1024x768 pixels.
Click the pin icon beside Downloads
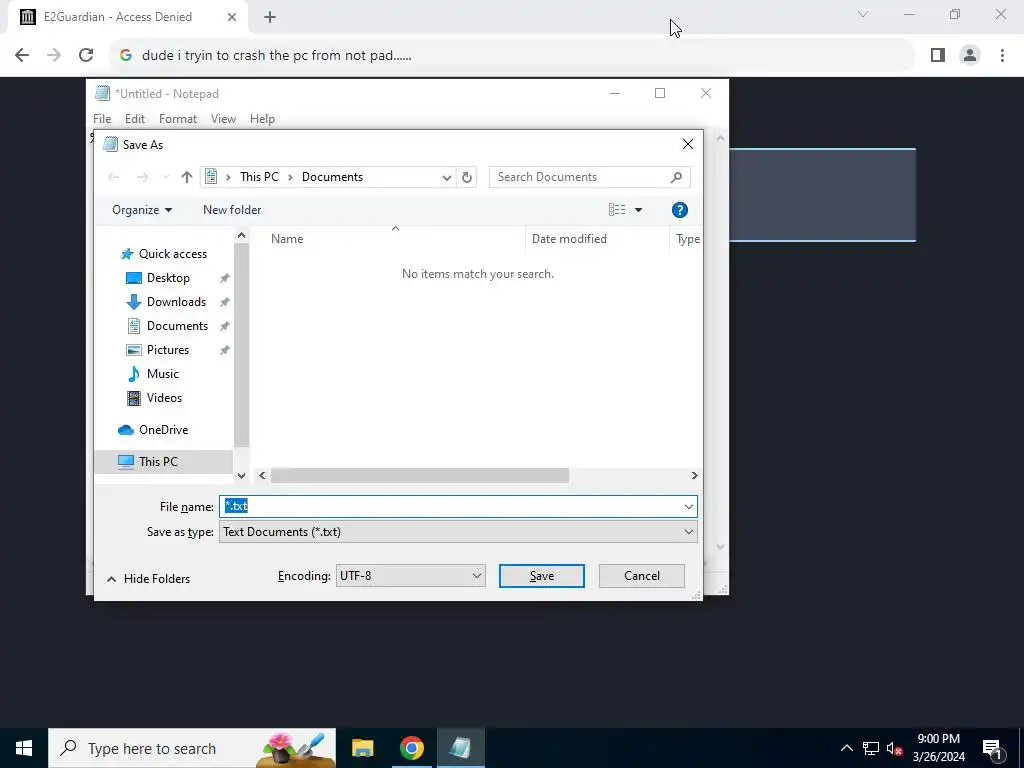224,302
